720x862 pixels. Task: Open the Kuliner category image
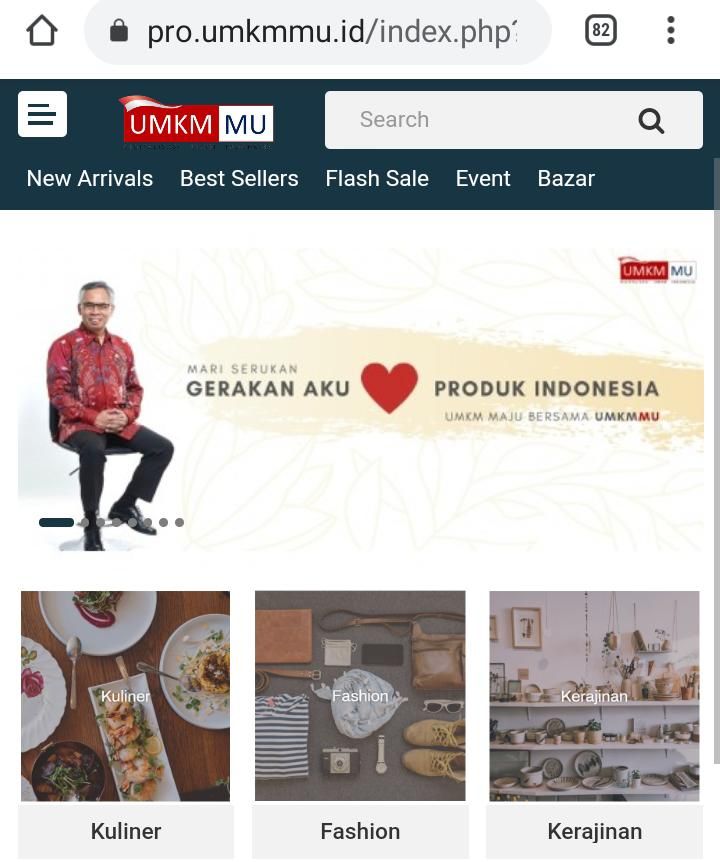click(125, 696)
